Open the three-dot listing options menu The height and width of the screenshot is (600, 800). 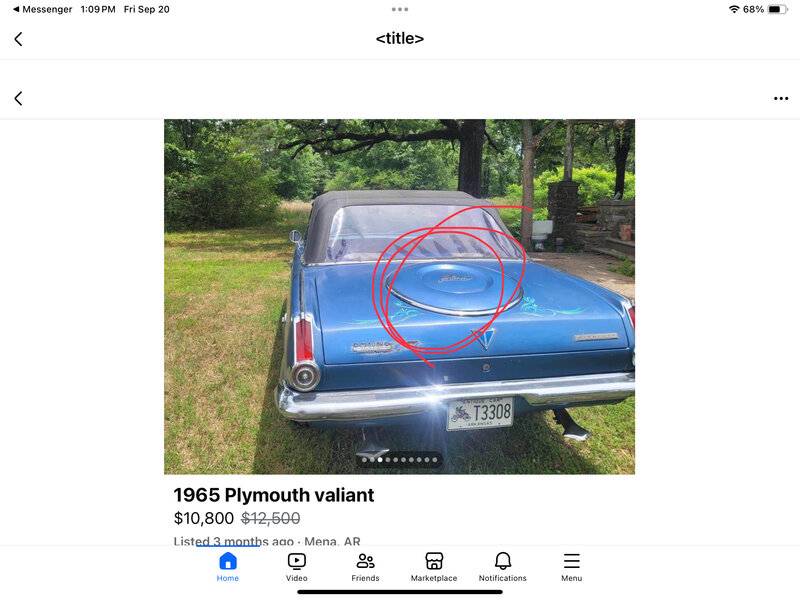point(781,98)
